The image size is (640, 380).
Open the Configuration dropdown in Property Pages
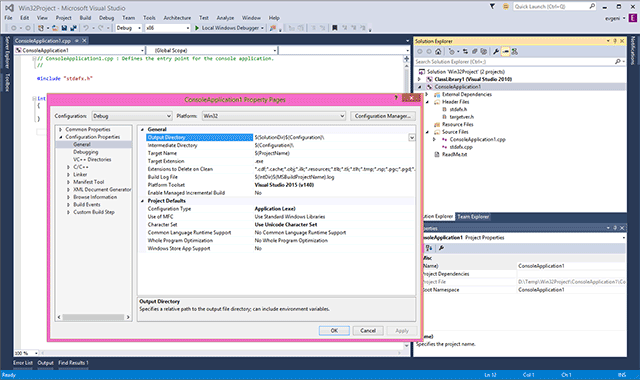[x=132, y=116]
